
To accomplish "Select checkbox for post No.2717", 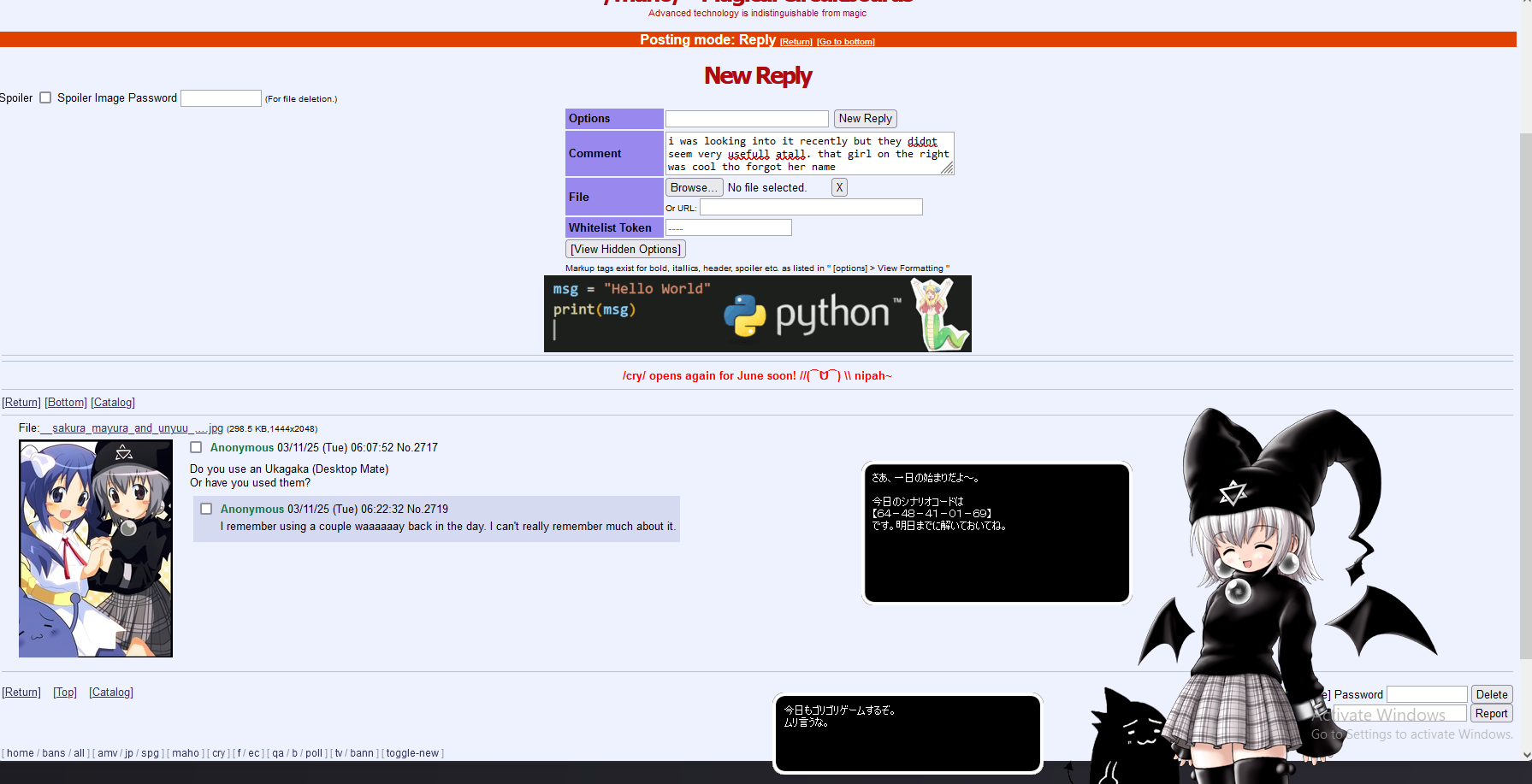I will point(196,447).
